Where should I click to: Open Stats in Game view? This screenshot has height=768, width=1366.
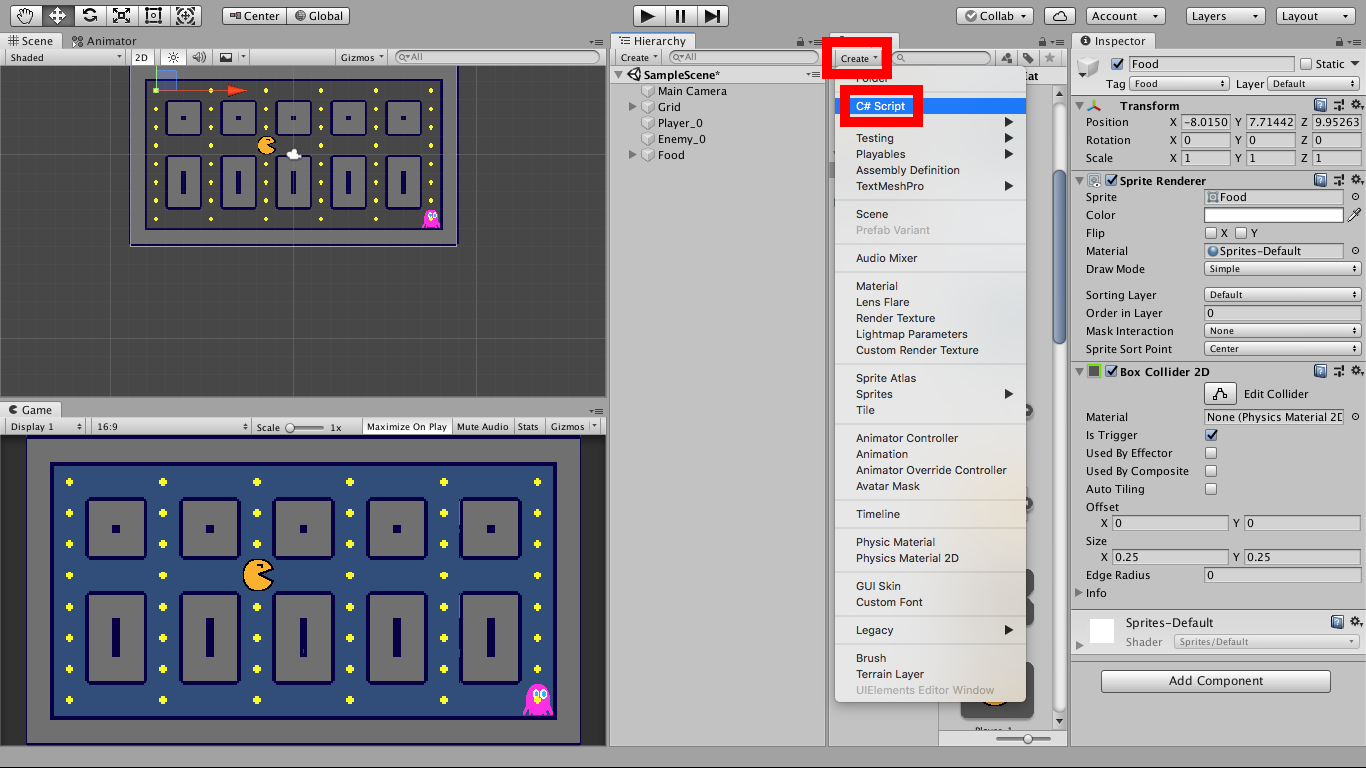[528, 427]
